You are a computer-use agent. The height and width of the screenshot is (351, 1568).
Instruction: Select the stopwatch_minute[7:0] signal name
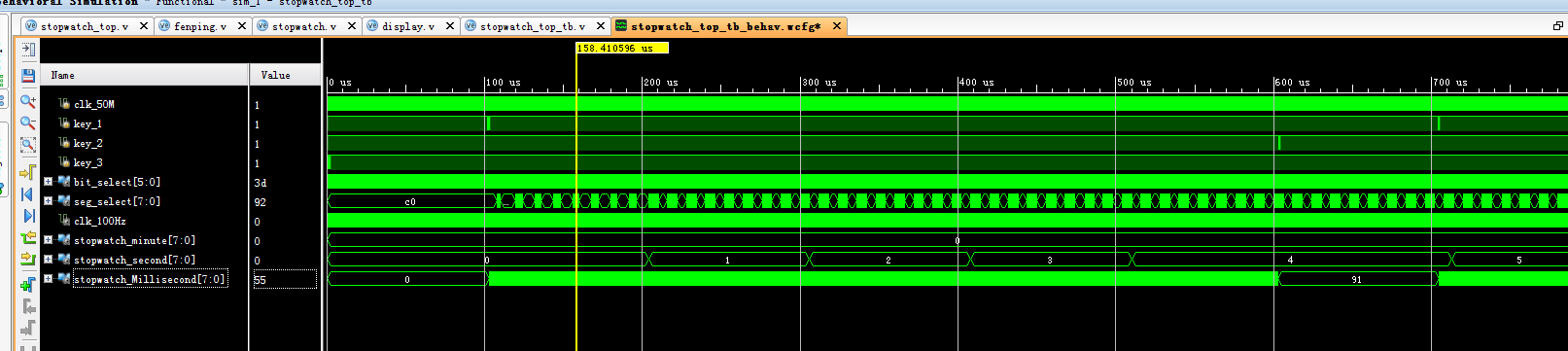point(134,240)
